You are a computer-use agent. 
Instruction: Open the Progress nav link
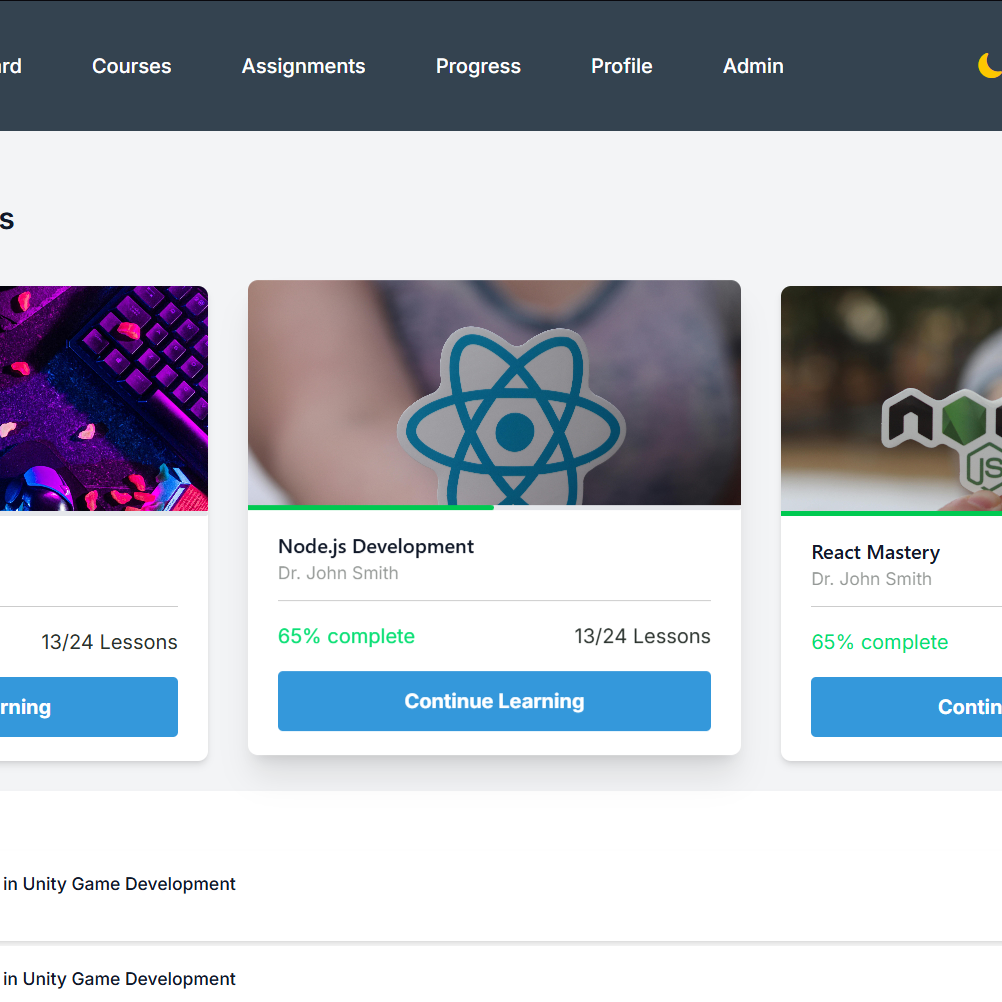[478, 66]
